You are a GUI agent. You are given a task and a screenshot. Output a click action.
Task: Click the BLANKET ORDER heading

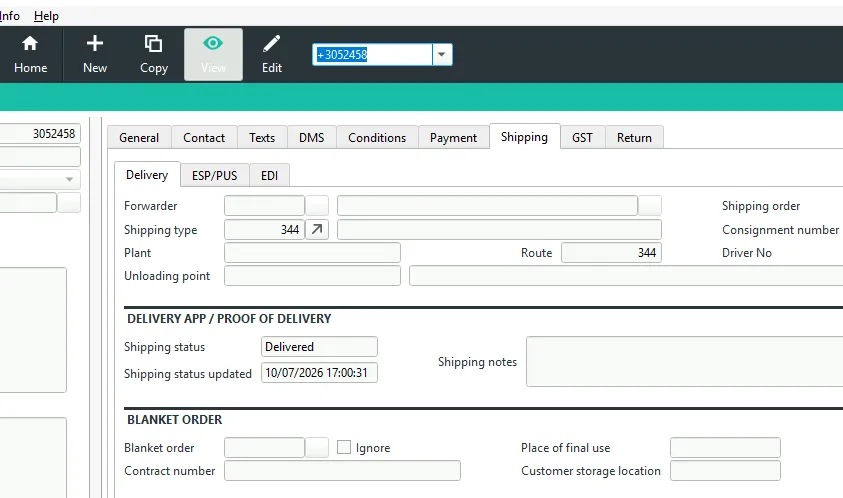pyautogui.click(x=174, y=420)
